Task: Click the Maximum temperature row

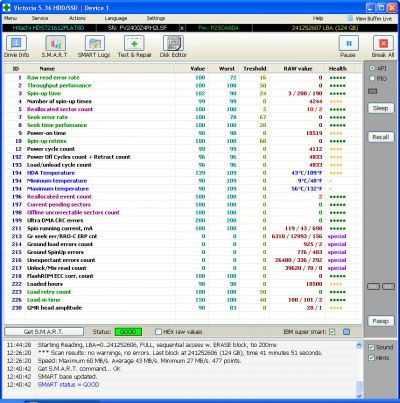Action: 183,189
